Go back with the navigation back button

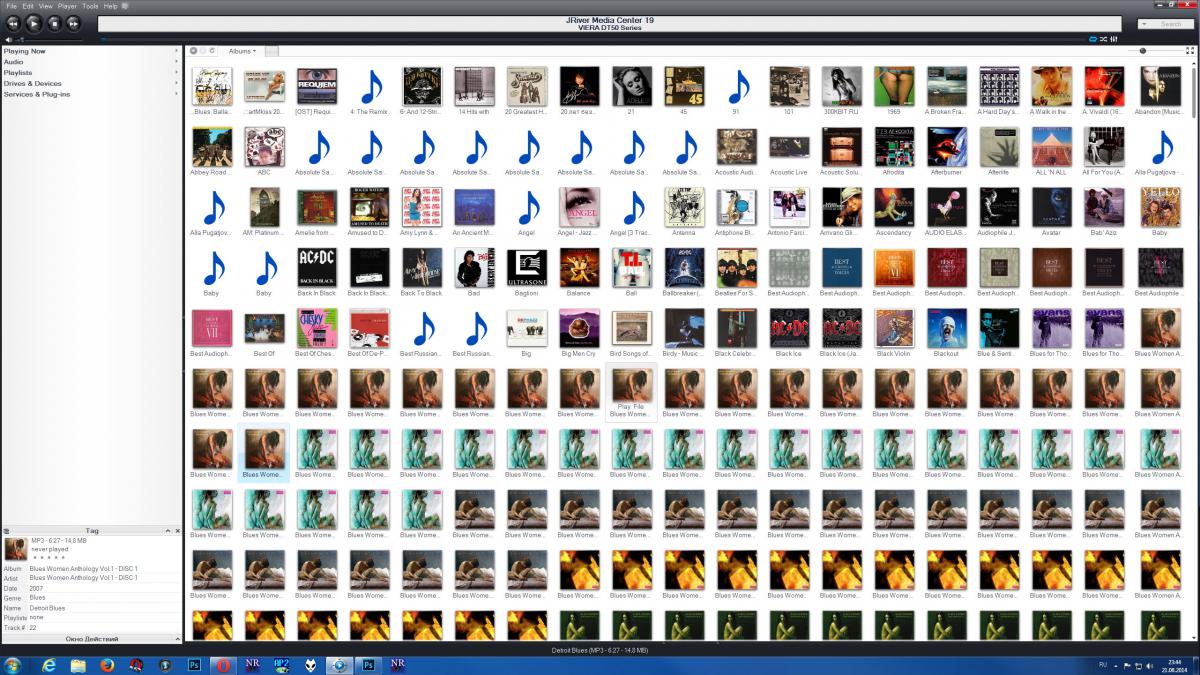(x=194, y=51)
